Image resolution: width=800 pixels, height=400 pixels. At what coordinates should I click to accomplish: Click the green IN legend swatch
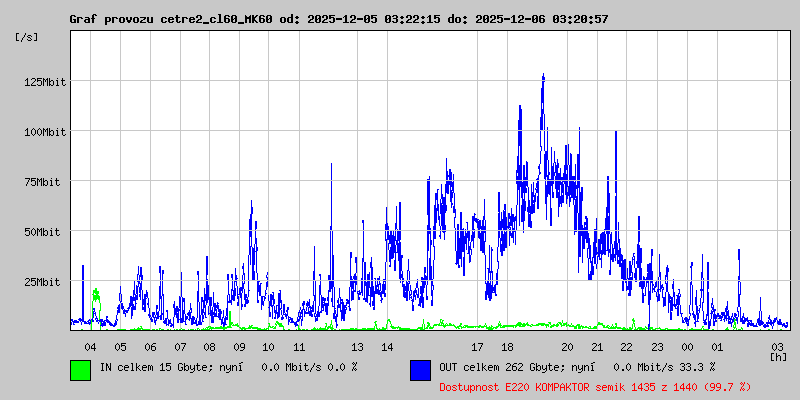click(x=80, y=369)
